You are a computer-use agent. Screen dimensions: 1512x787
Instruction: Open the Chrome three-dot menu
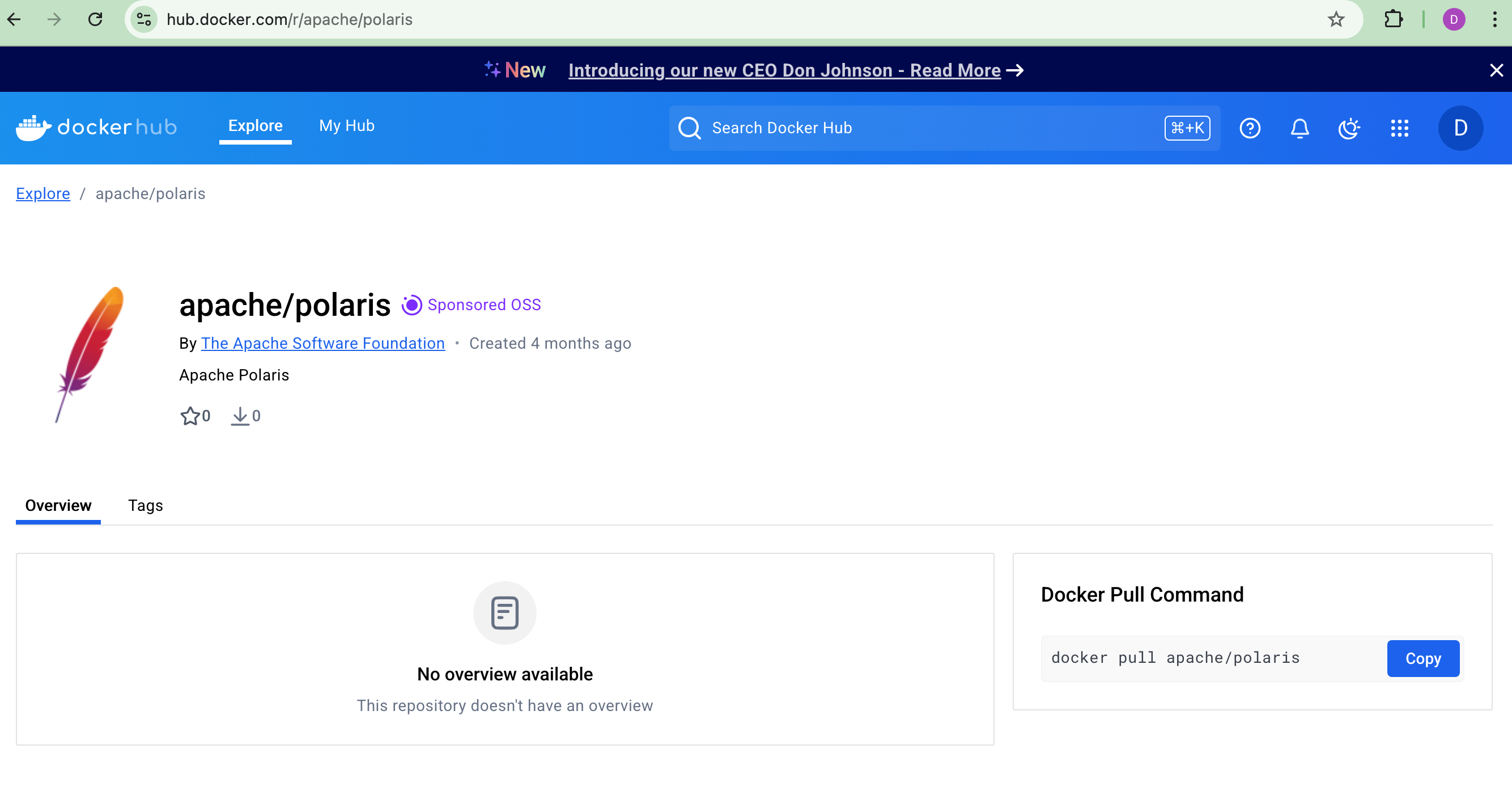[x=1494, y=19]
